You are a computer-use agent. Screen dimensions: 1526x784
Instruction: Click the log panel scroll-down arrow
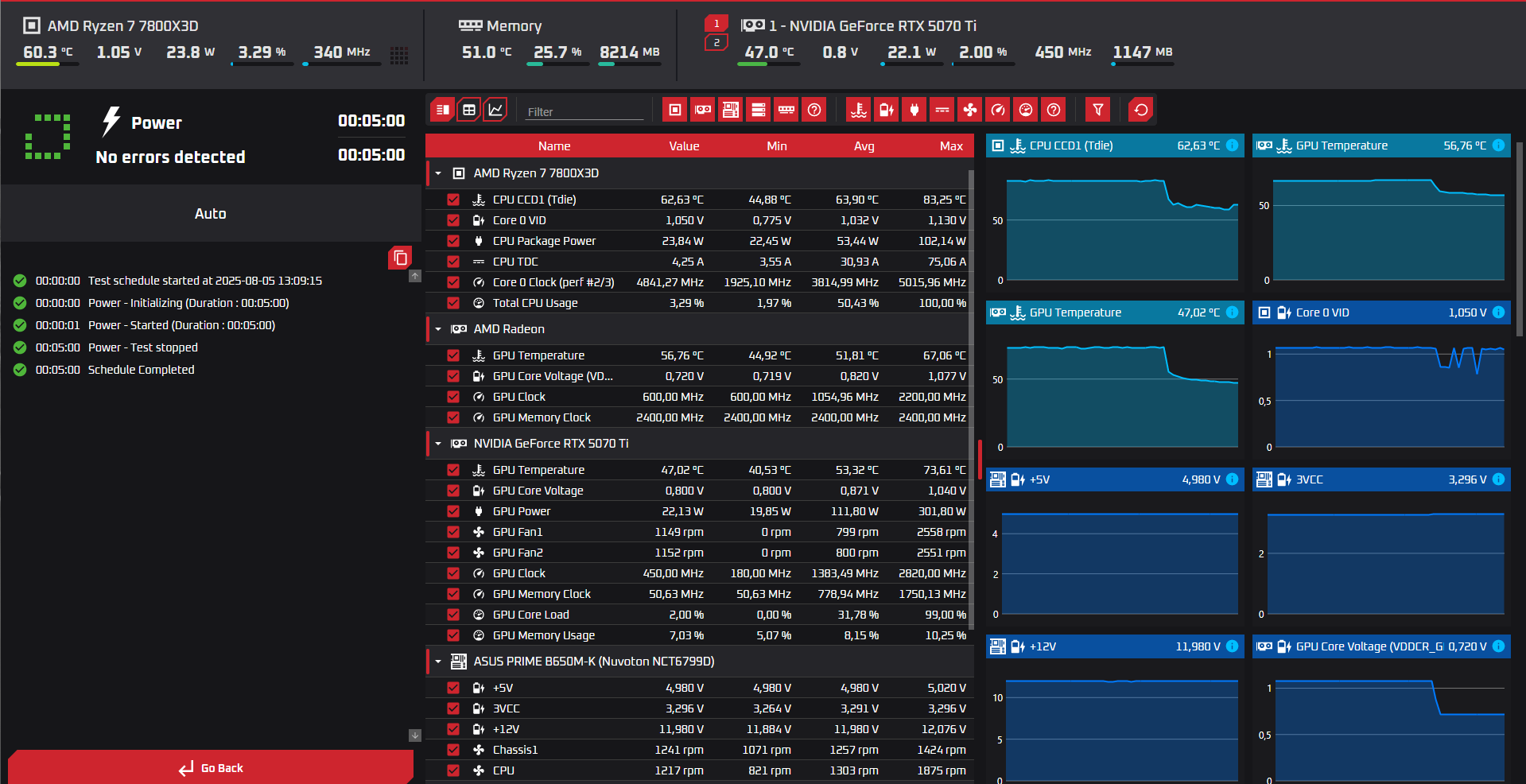(x=415, y=735)
